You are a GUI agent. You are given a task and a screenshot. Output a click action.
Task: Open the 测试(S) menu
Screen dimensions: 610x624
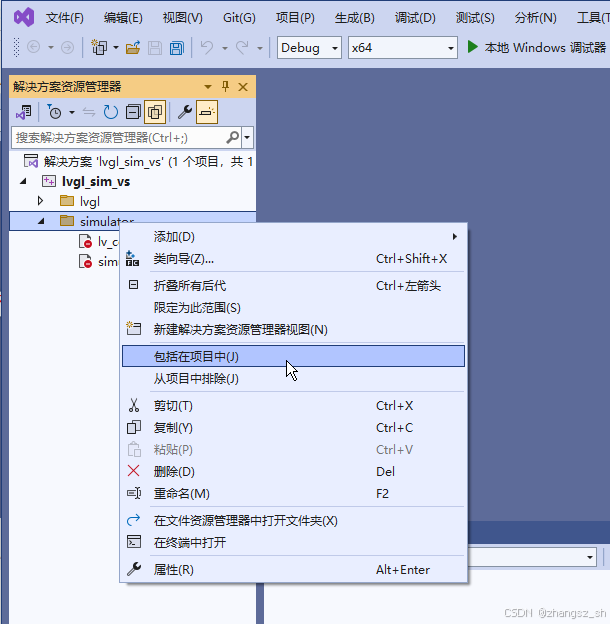click(475, 18)
